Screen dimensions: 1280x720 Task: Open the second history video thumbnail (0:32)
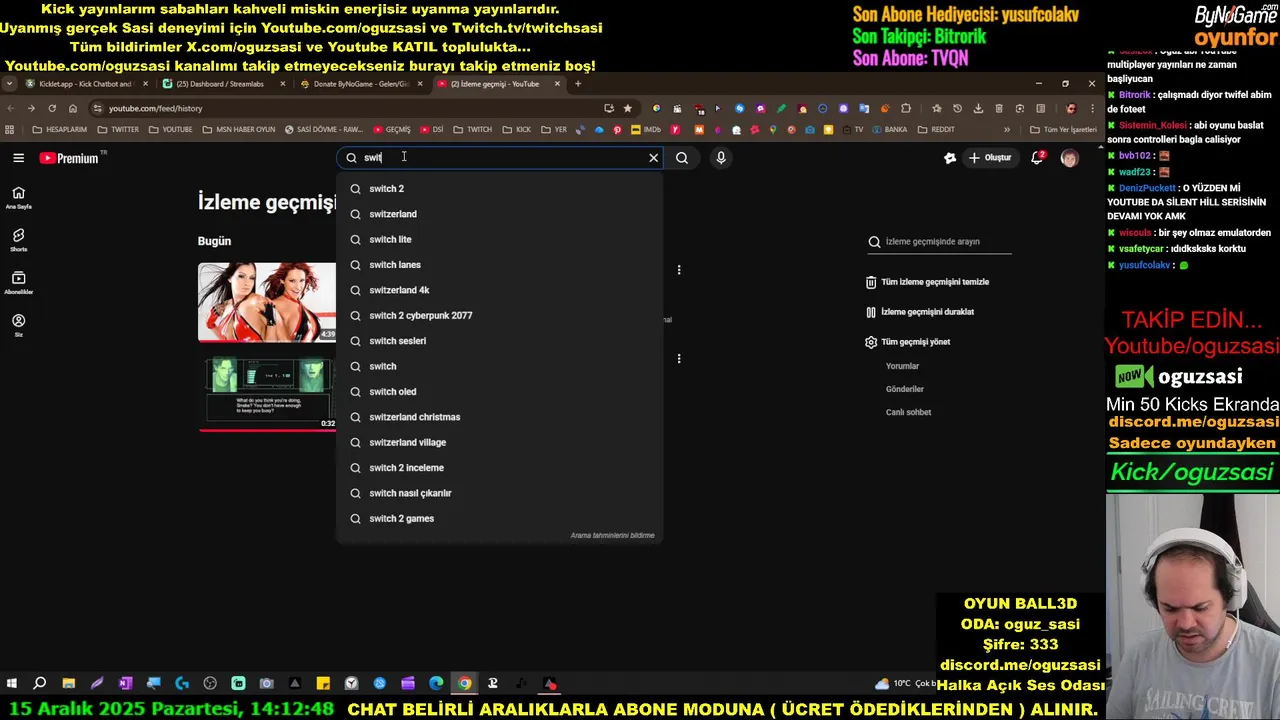267,394
